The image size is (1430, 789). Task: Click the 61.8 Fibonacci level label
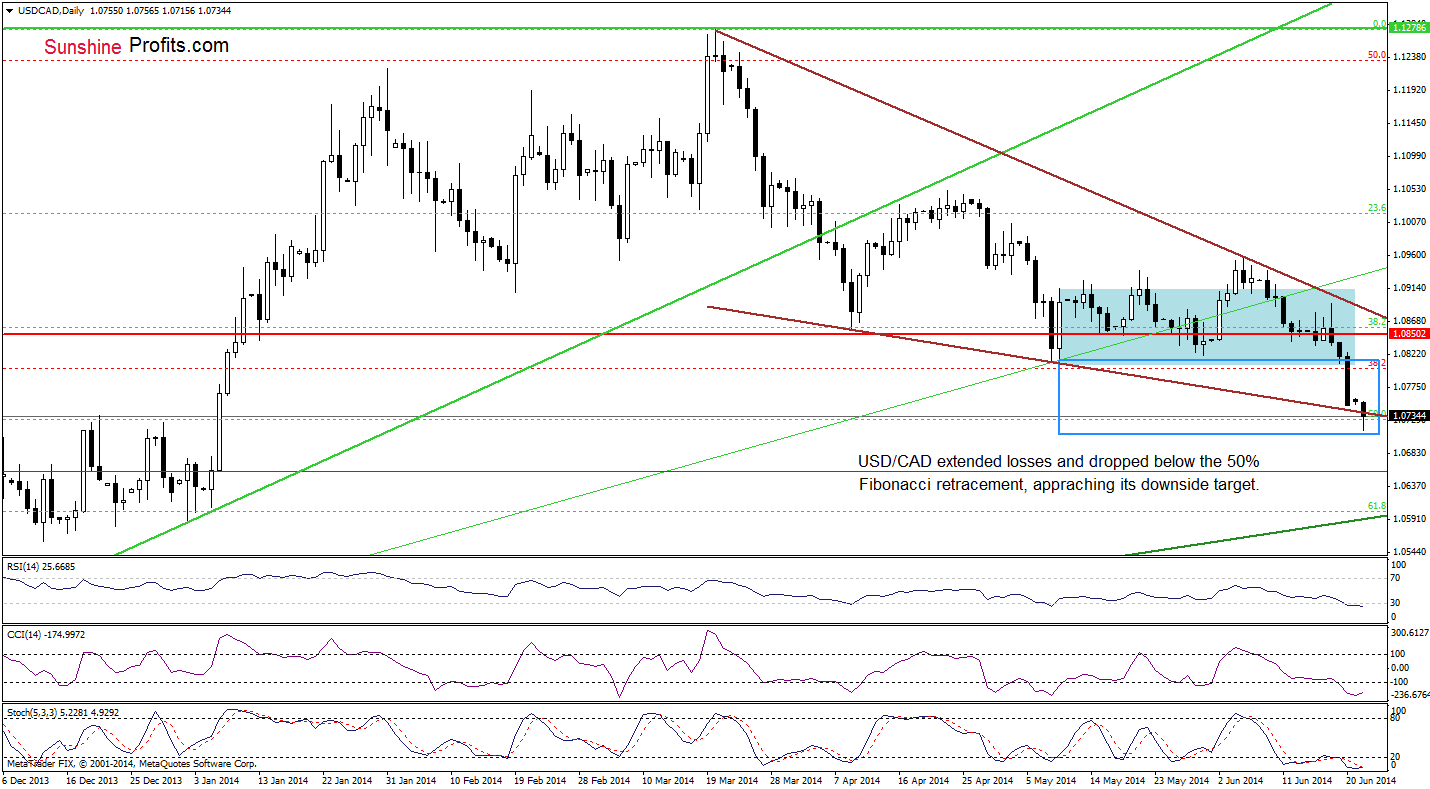(1377, 507)
